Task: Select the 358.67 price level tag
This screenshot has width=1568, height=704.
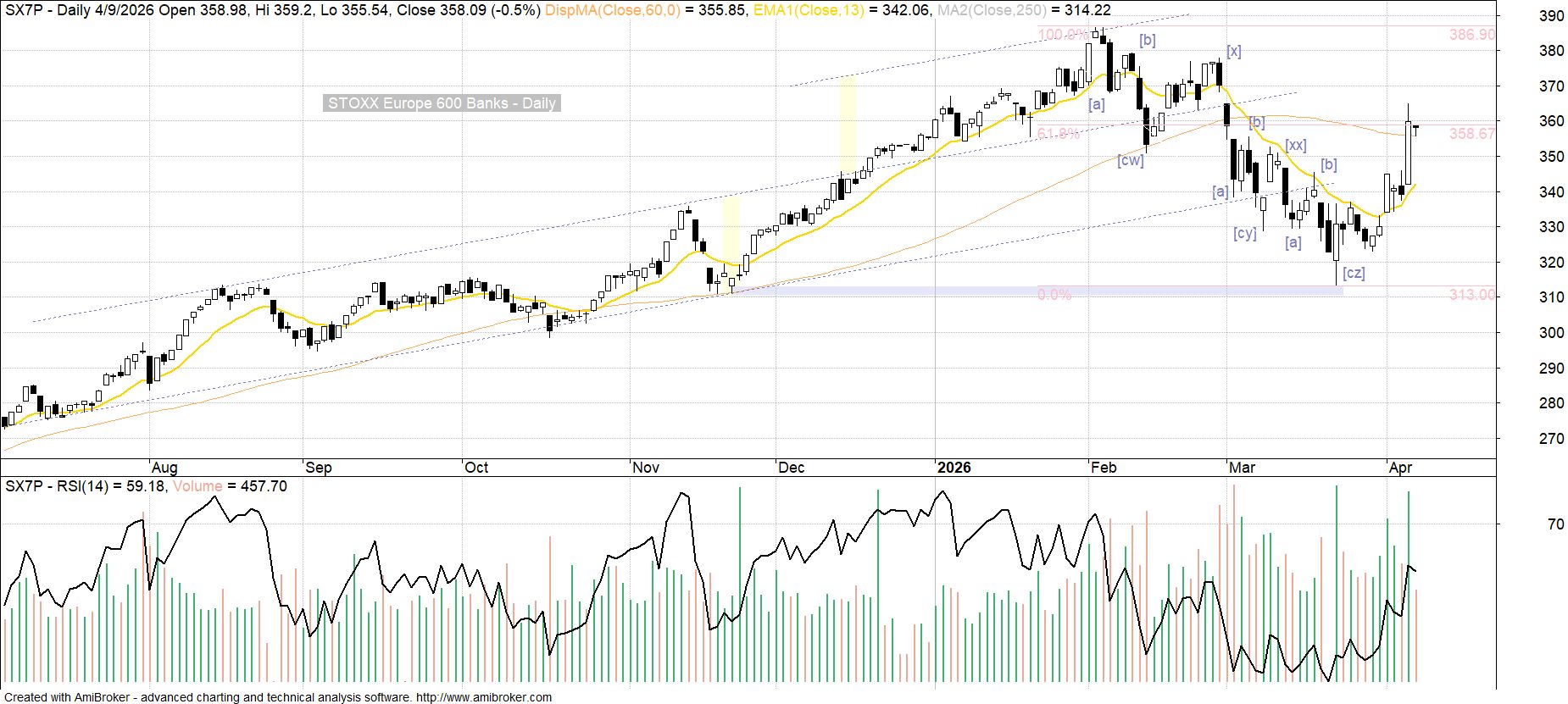Action: pyautogui.click(x=1472, y=134)
